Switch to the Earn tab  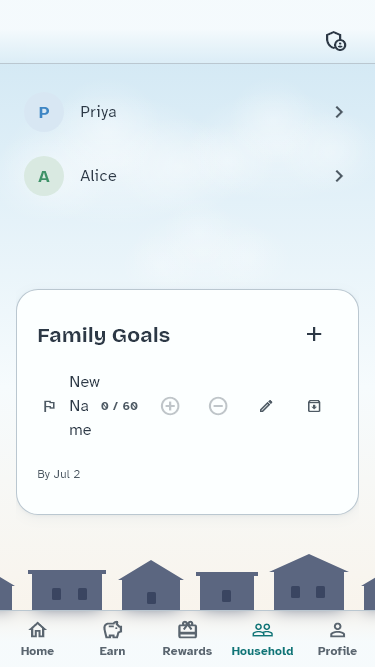(113, 638)
